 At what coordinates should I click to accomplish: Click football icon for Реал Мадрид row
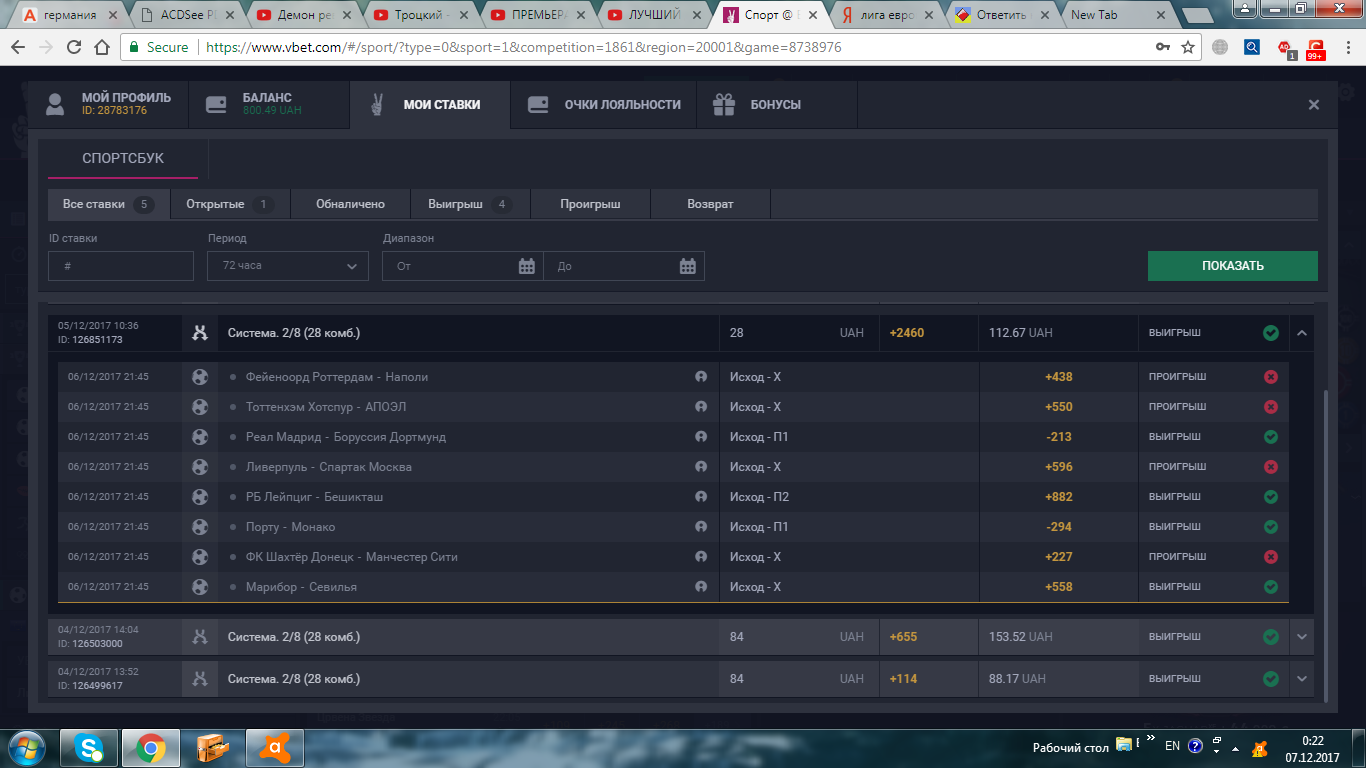(200, 437)
